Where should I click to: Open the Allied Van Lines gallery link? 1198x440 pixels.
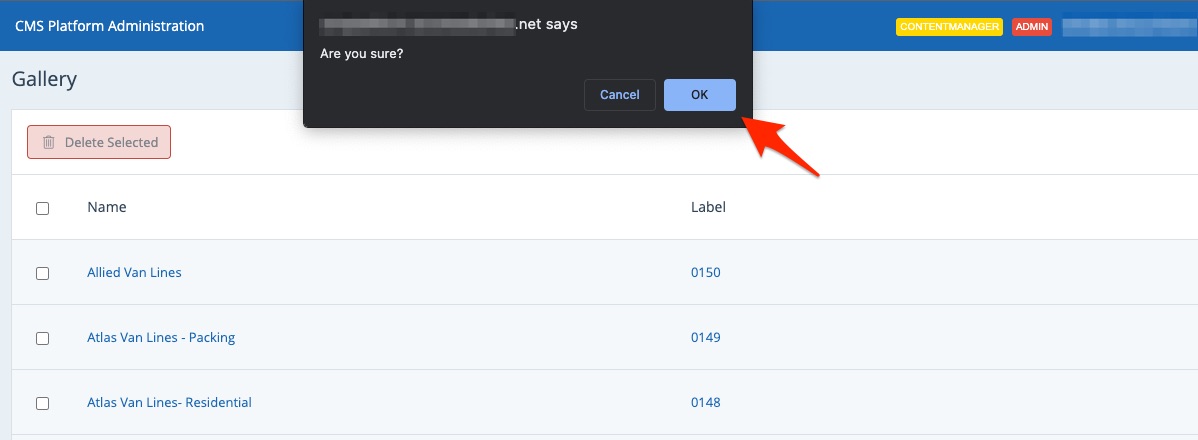(134, 272)
